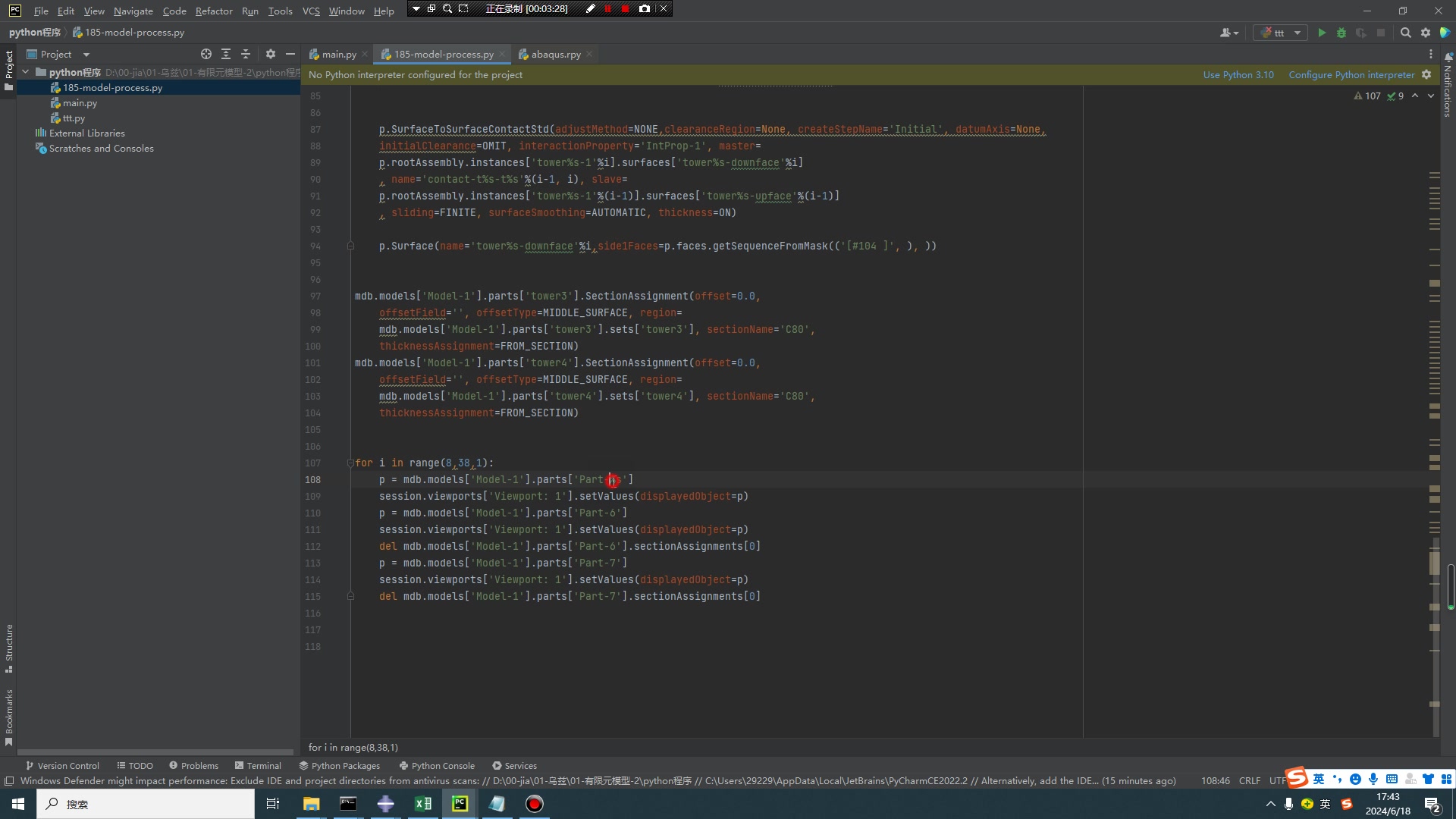The height and width of the screenshot is (819, 1456).
Task: Toggle Chinese/English input via 英 indicator
Action: coord(1319,779)
